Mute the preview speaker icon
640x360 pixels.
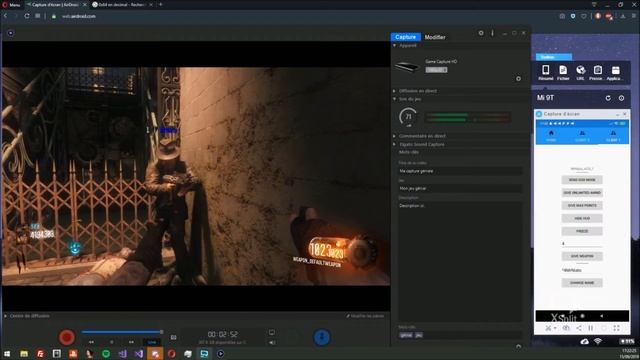[272, 342]
